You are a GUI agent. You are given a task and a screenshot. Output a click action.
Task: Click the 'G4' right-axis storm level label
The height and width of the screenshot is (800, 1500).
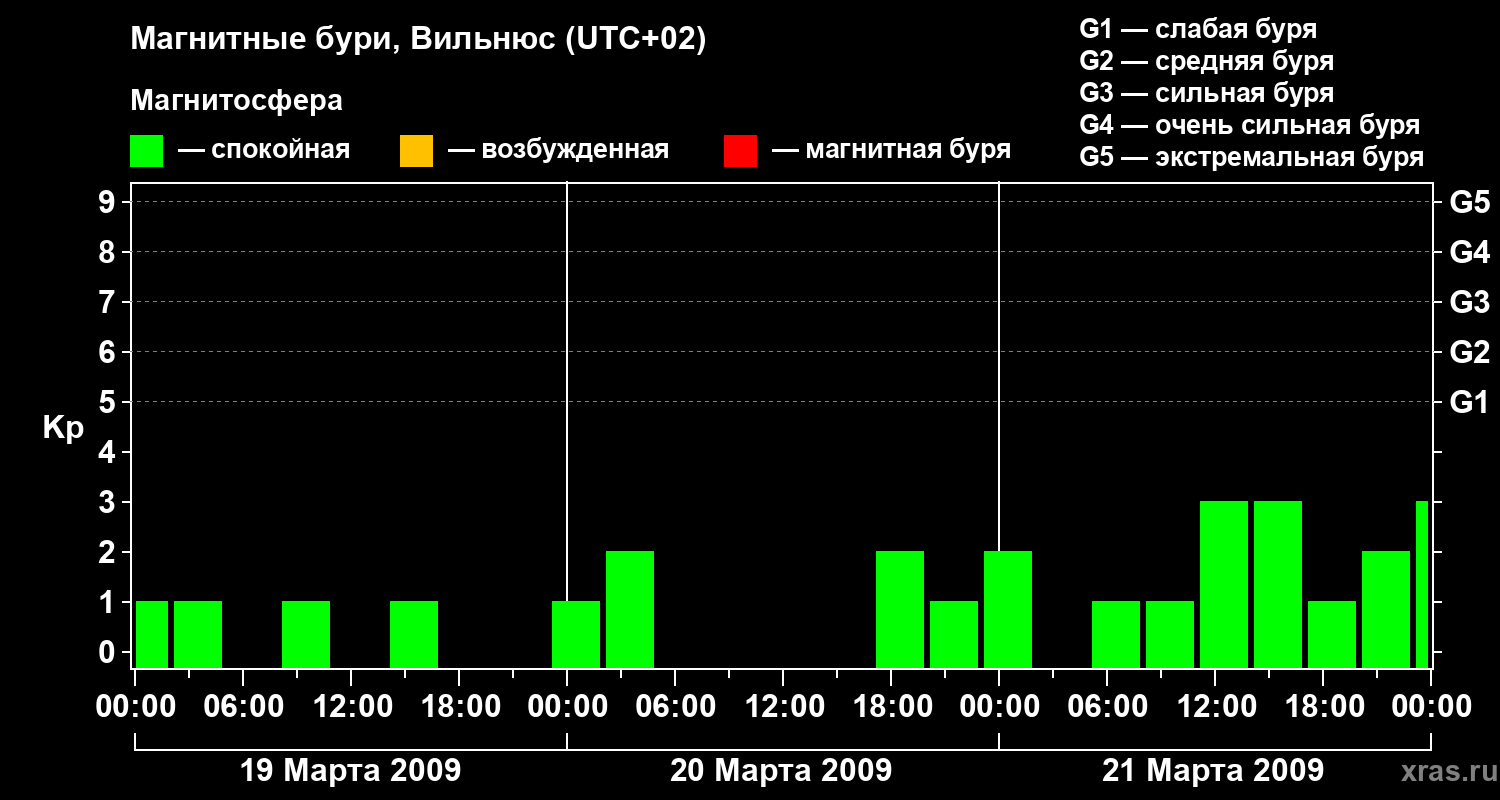click(1469, 252)
